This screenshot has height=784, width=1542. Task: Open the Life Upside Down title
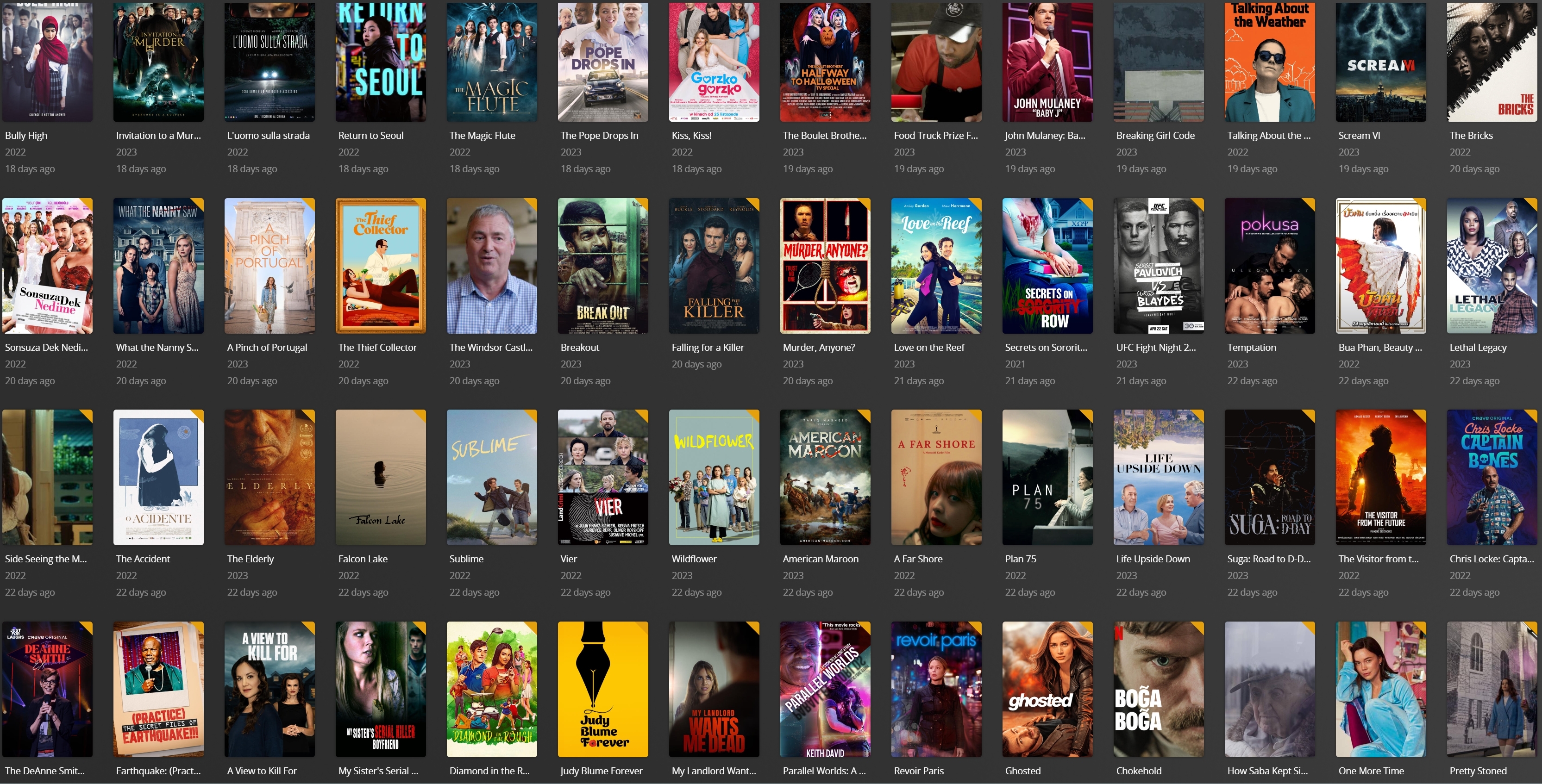click(1153, 559)
